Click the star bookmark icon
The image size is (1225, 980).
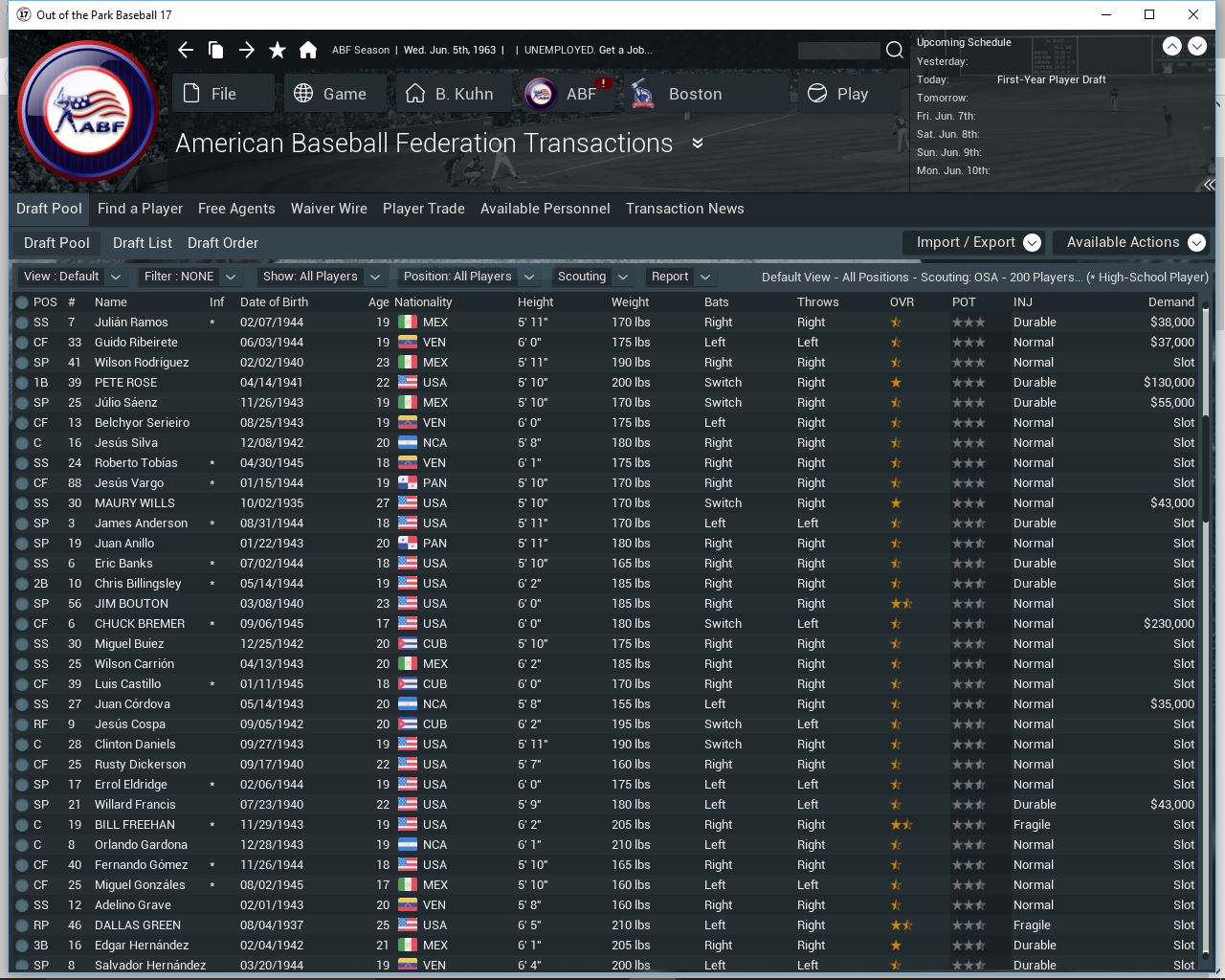(278, 50)
